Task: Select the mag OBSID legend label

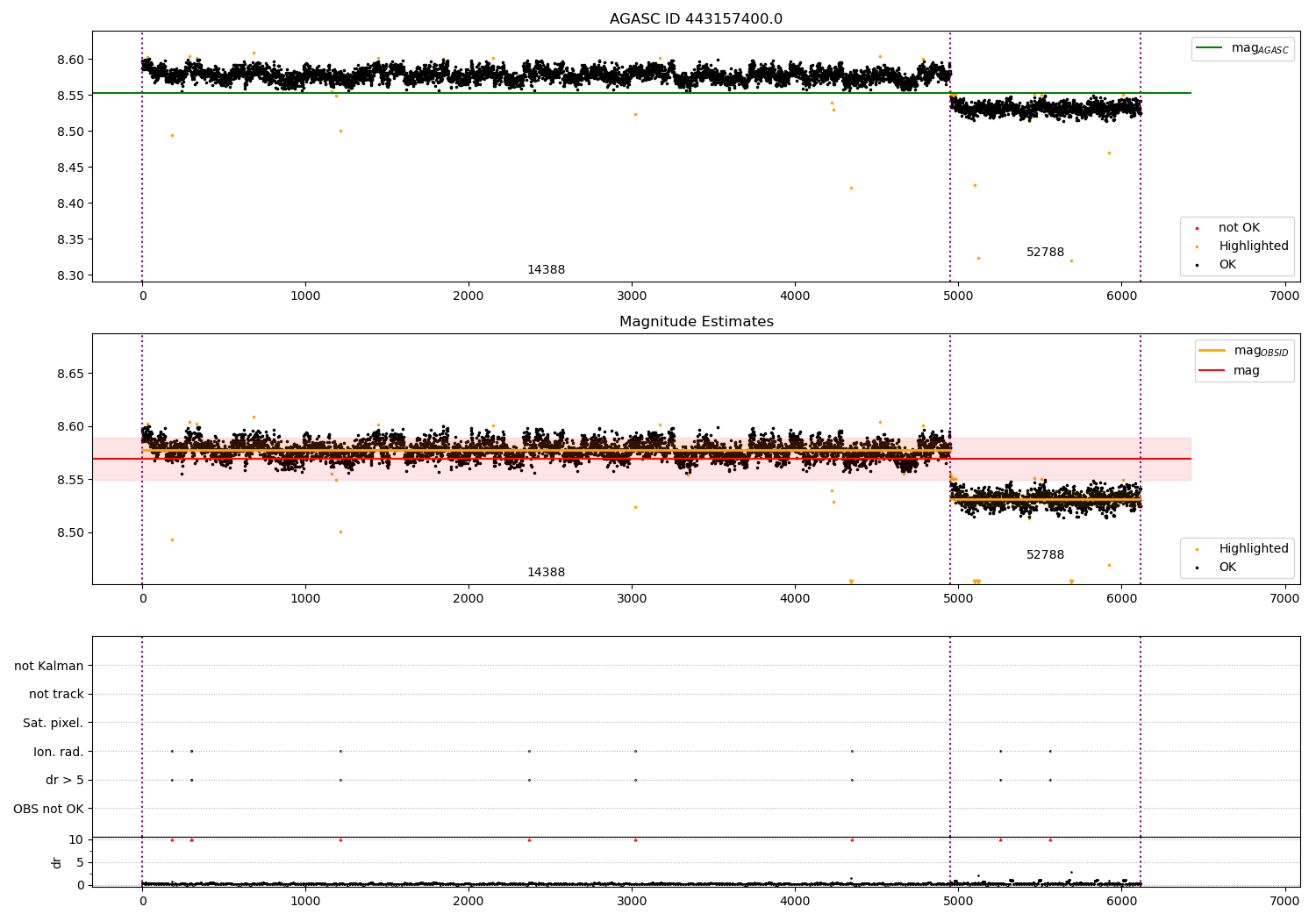Action: 1261,351
